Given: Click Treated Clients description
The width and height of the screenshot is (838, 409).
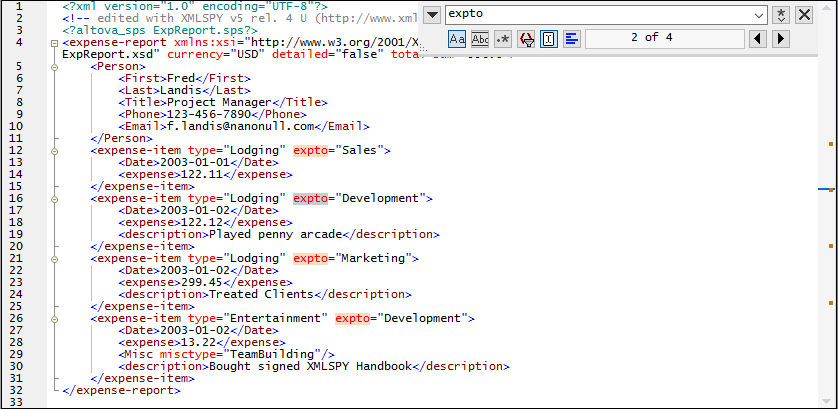Looking at the screenshot, I should click(261, 294).
